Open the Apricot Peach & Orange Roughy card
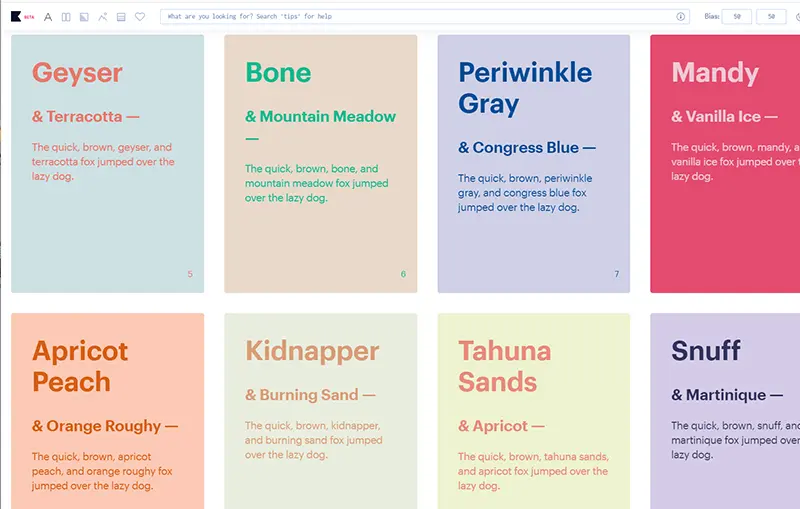Viewport: 800px width, 509px height. coord(108,410)
